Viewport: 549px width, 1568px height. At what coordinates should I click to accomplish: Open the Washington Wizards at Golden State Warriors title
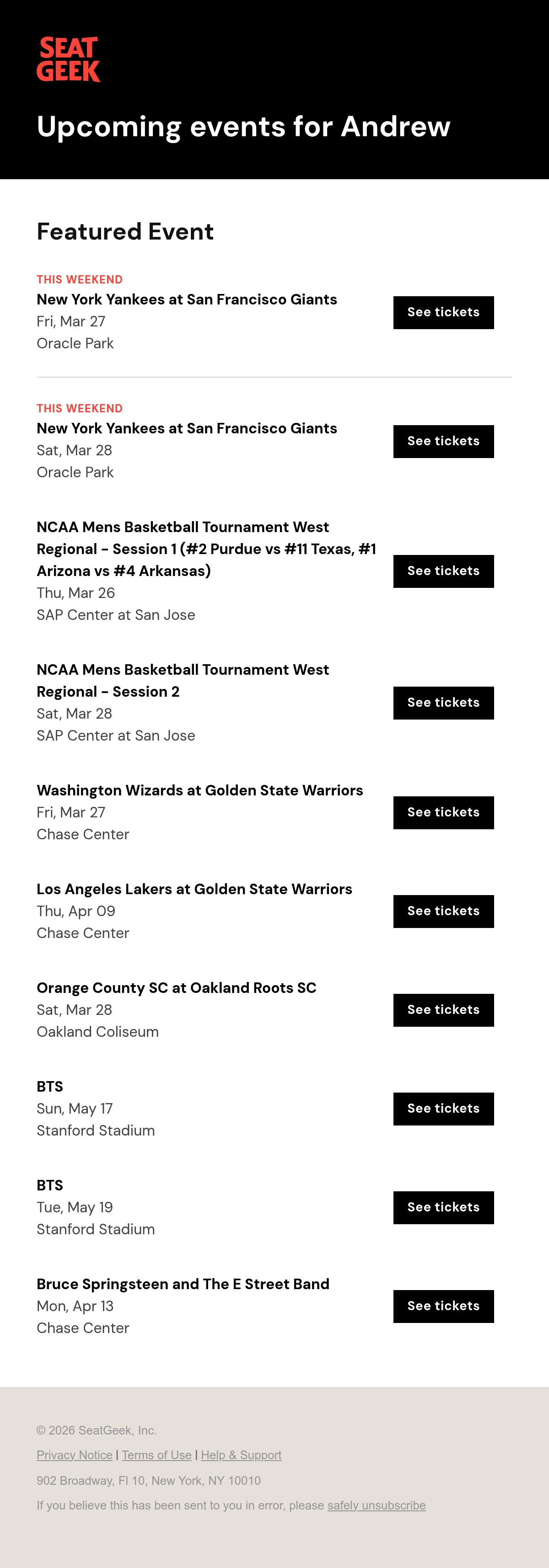(x=200, y=791)
